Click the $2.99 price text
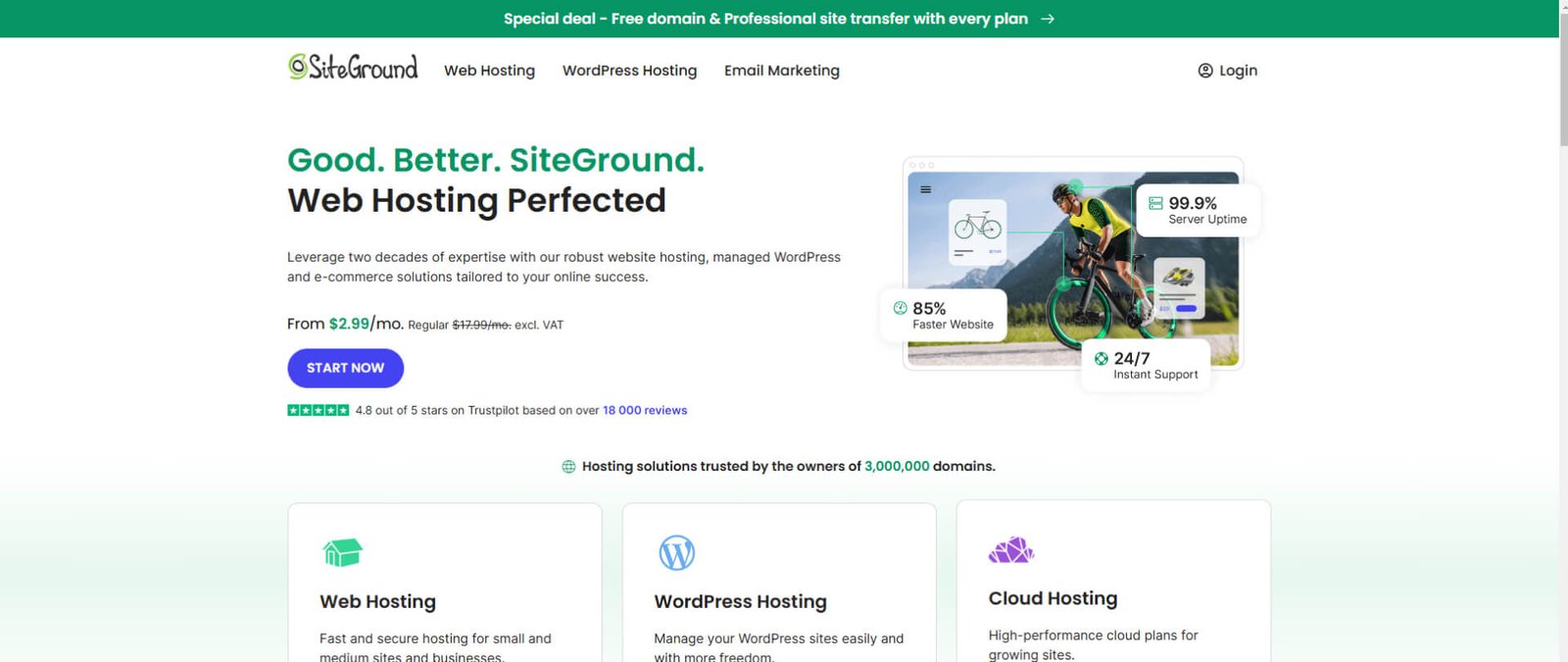 click(349, 324)
